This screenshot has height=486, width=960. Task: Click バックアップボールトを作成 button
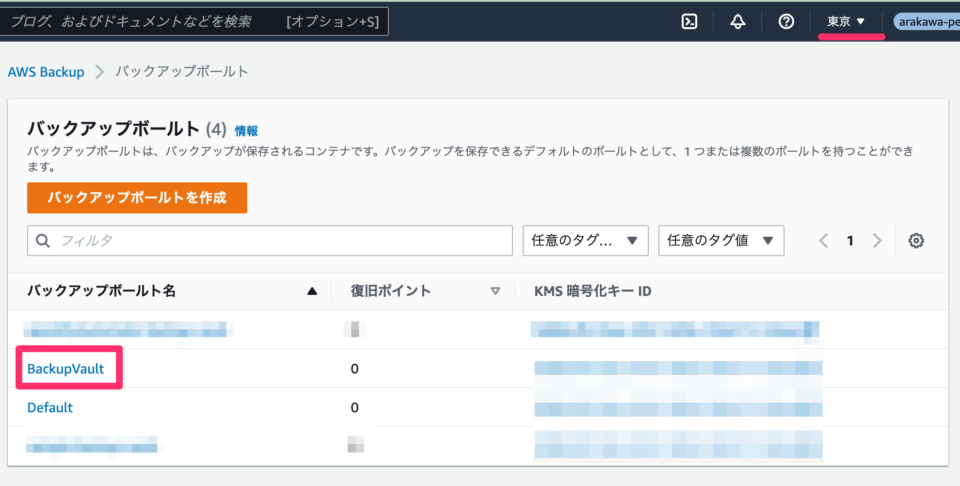(x=137, y=198)
